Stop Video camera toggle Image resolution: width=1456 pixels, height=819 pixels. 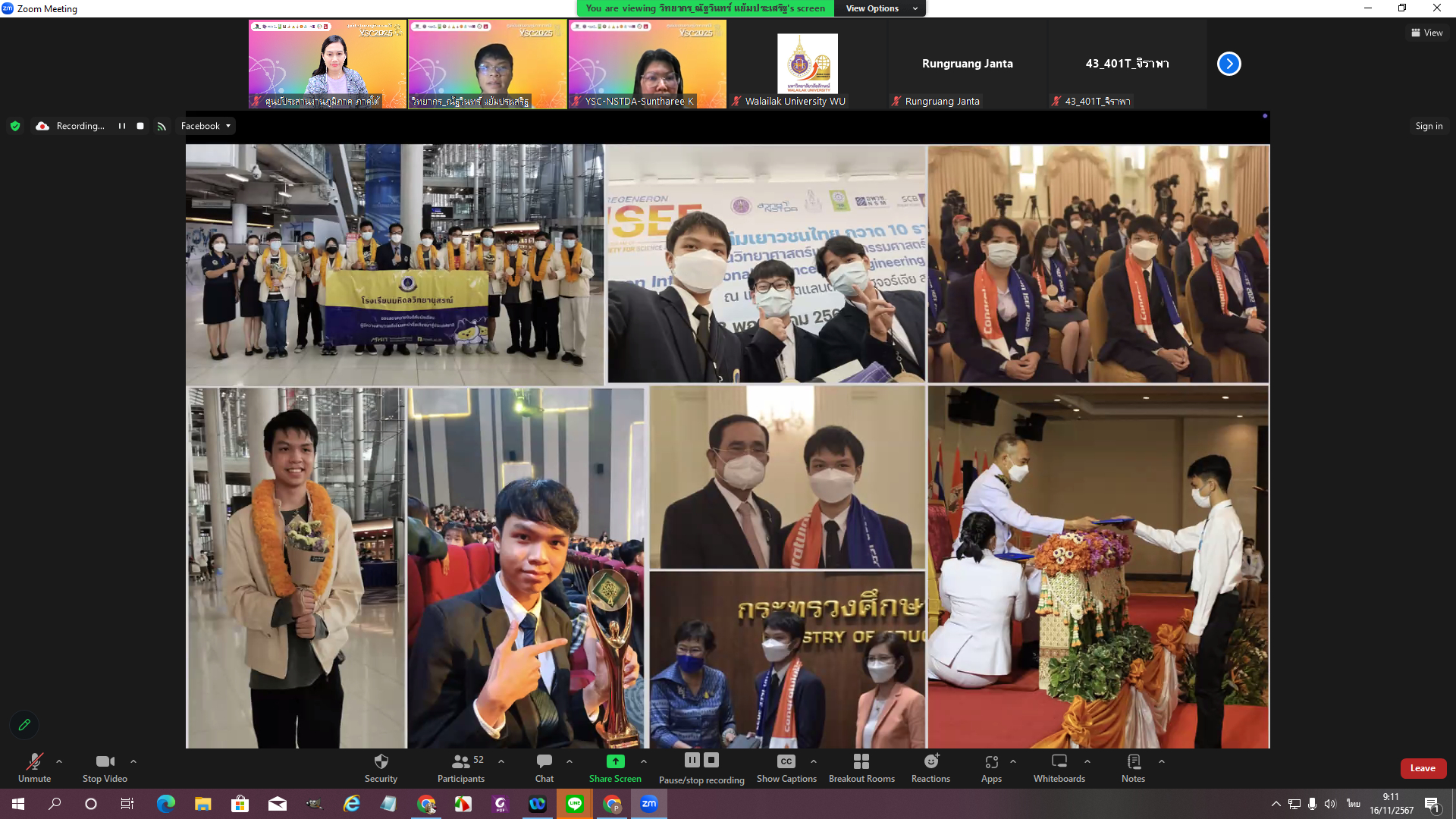pos(105,761)
